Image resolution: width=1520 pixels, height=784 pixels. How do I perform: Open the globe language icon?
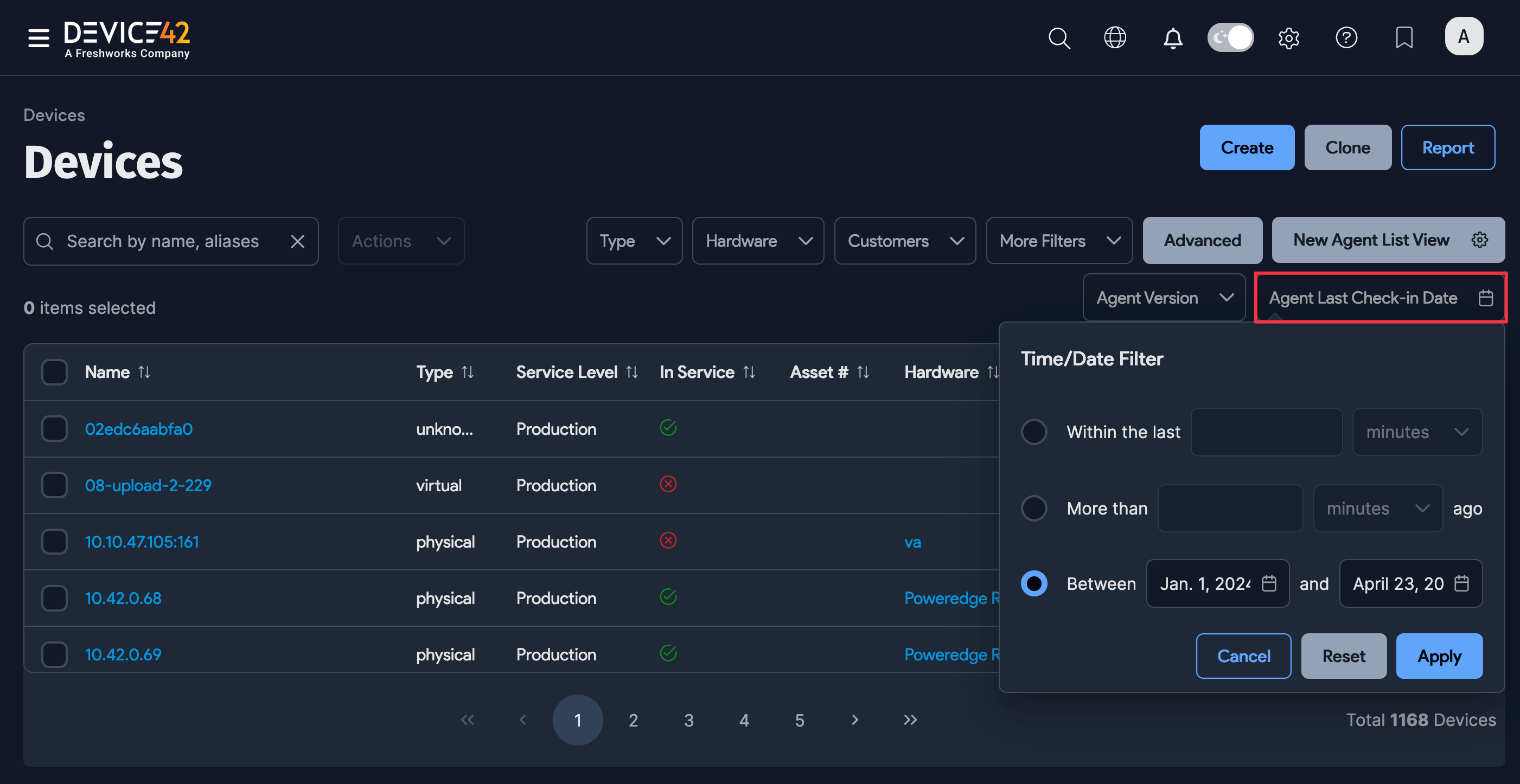(1115, 38)
